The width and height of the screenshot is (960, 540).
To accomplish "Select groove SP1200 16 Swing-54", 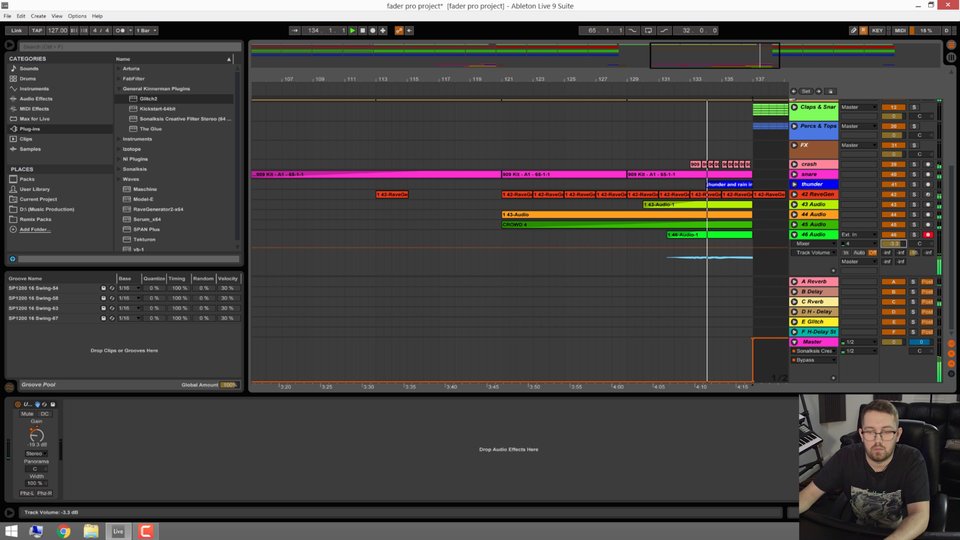I will 34,288.
